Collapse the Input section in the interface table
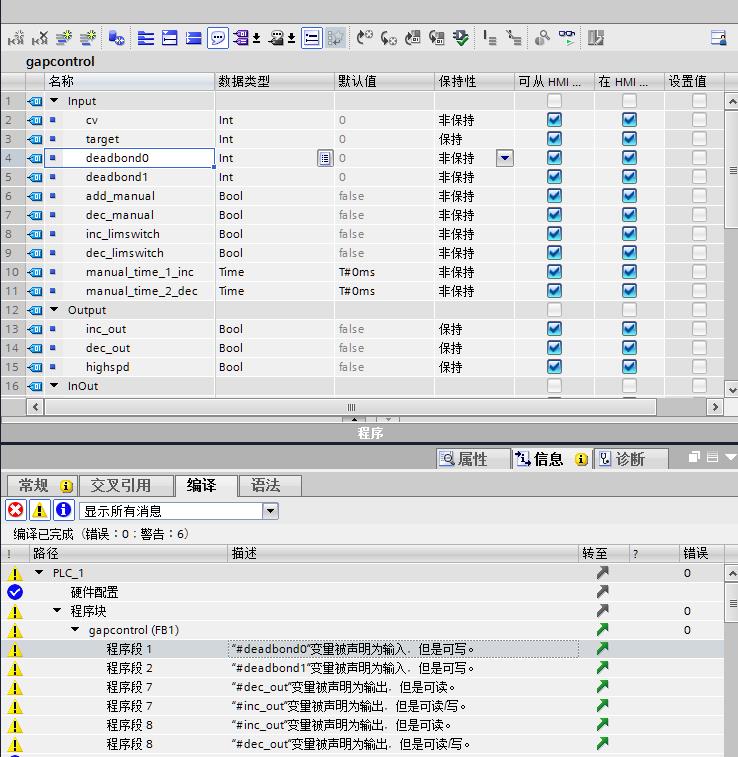The image size is (738, 757). coord(54,101)
